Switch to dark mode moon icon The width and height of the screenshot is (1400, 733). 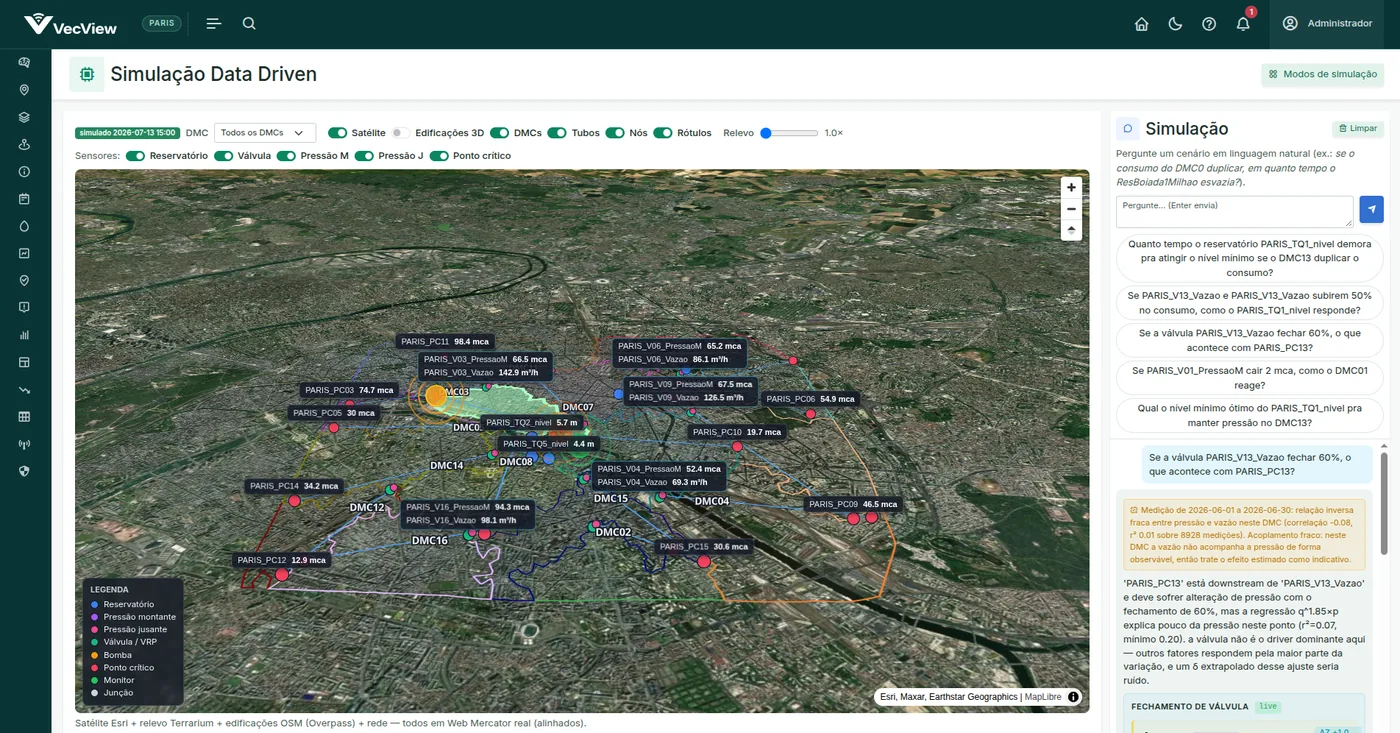click(1175, 24)
